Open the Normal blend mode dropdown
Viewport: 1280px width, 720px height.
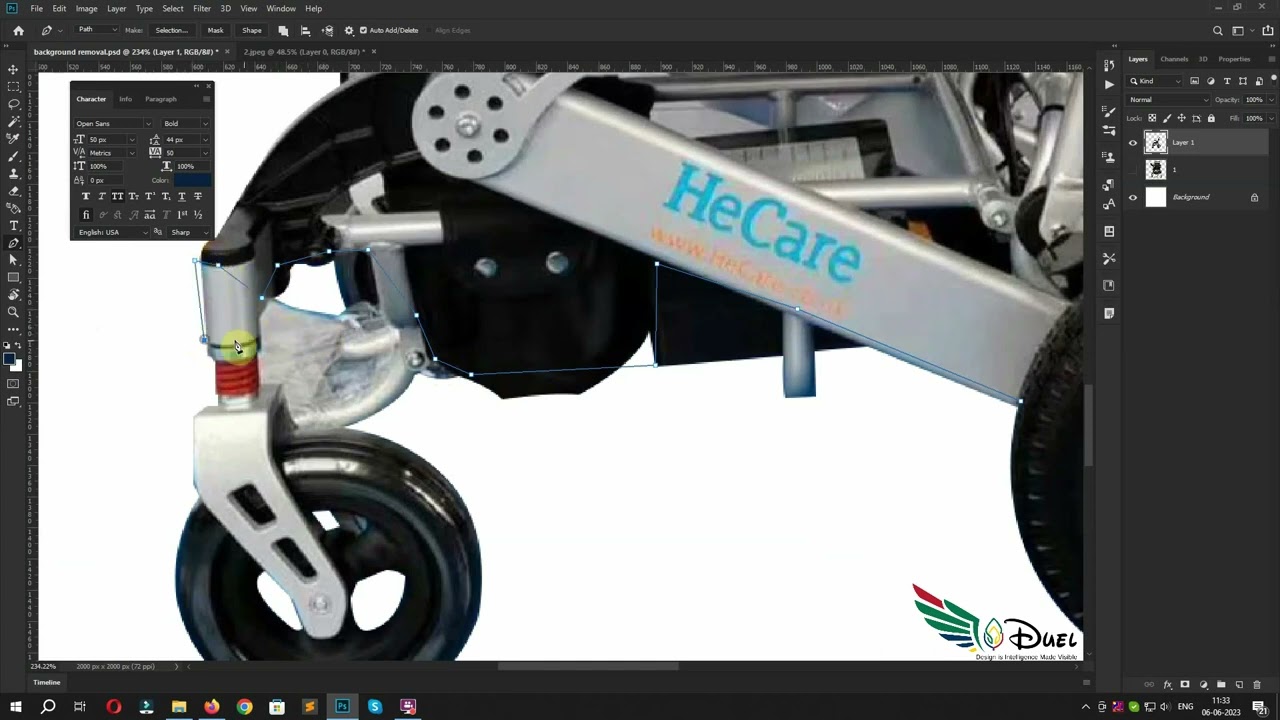(x=1168, y=100)
